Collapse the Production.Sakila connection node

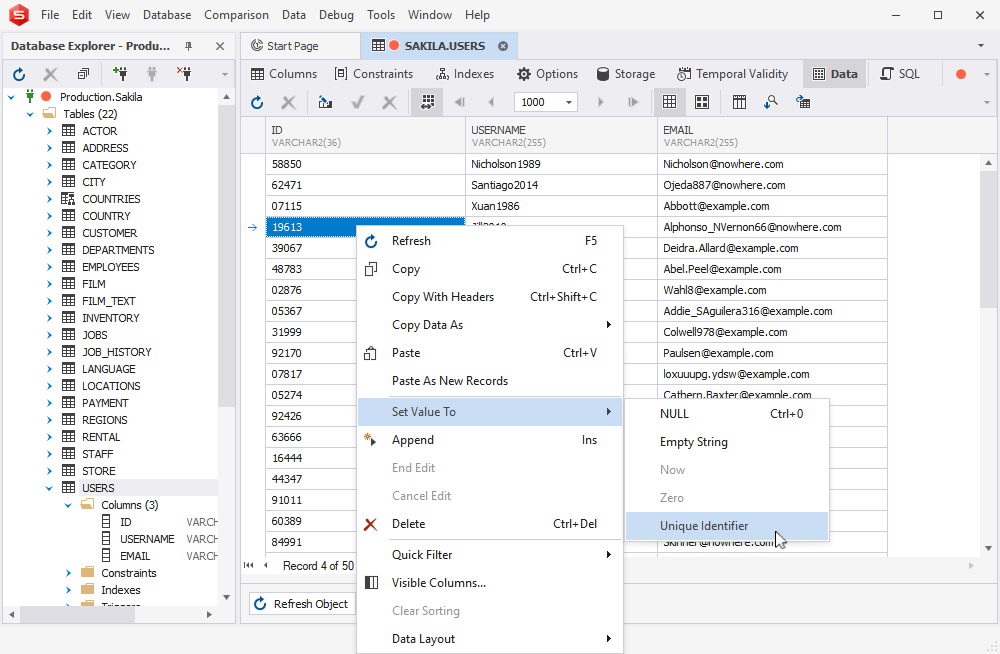click(x=11, y=97)
